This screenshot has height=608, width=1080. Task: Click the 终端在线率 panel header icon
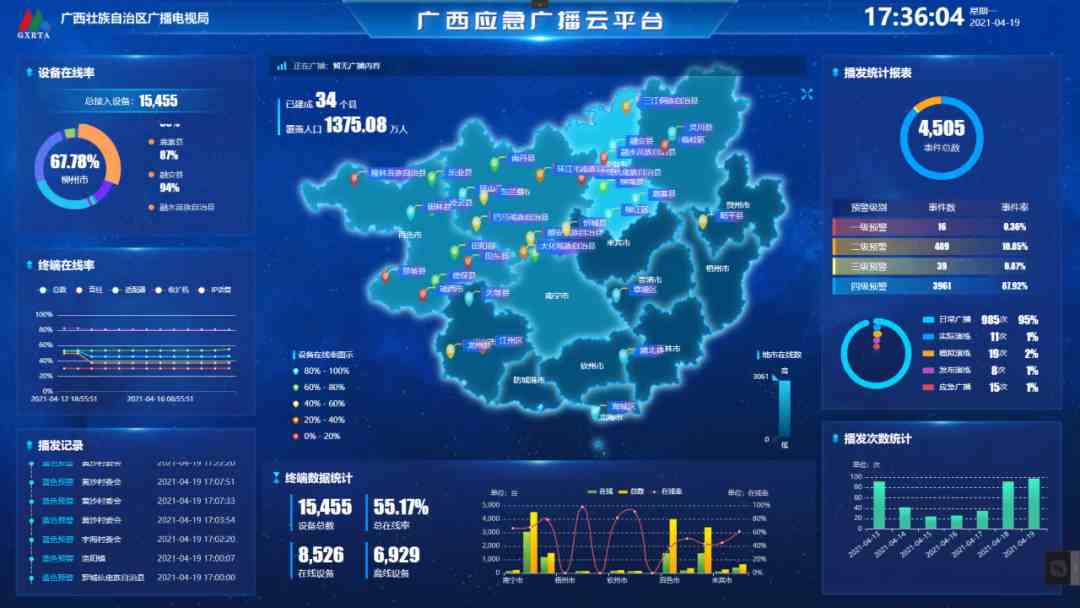click(28, 264)
